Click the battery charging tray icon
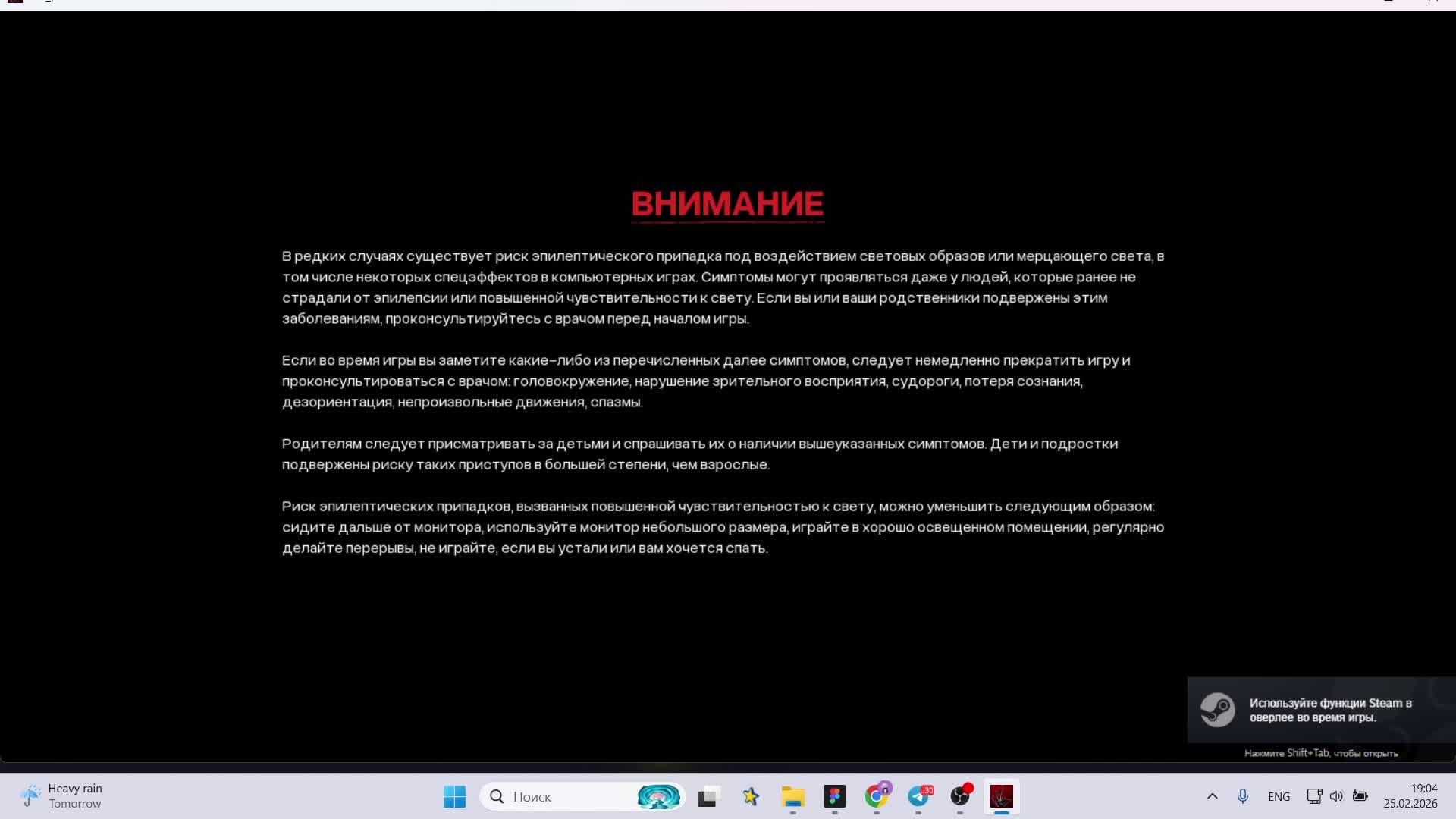This screenshot has height=819, width=1456. [x=1360, y=796]
